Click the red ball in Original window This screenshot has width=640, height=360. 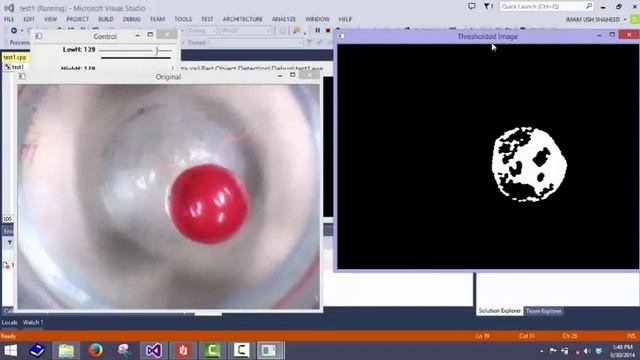(209, 203)
